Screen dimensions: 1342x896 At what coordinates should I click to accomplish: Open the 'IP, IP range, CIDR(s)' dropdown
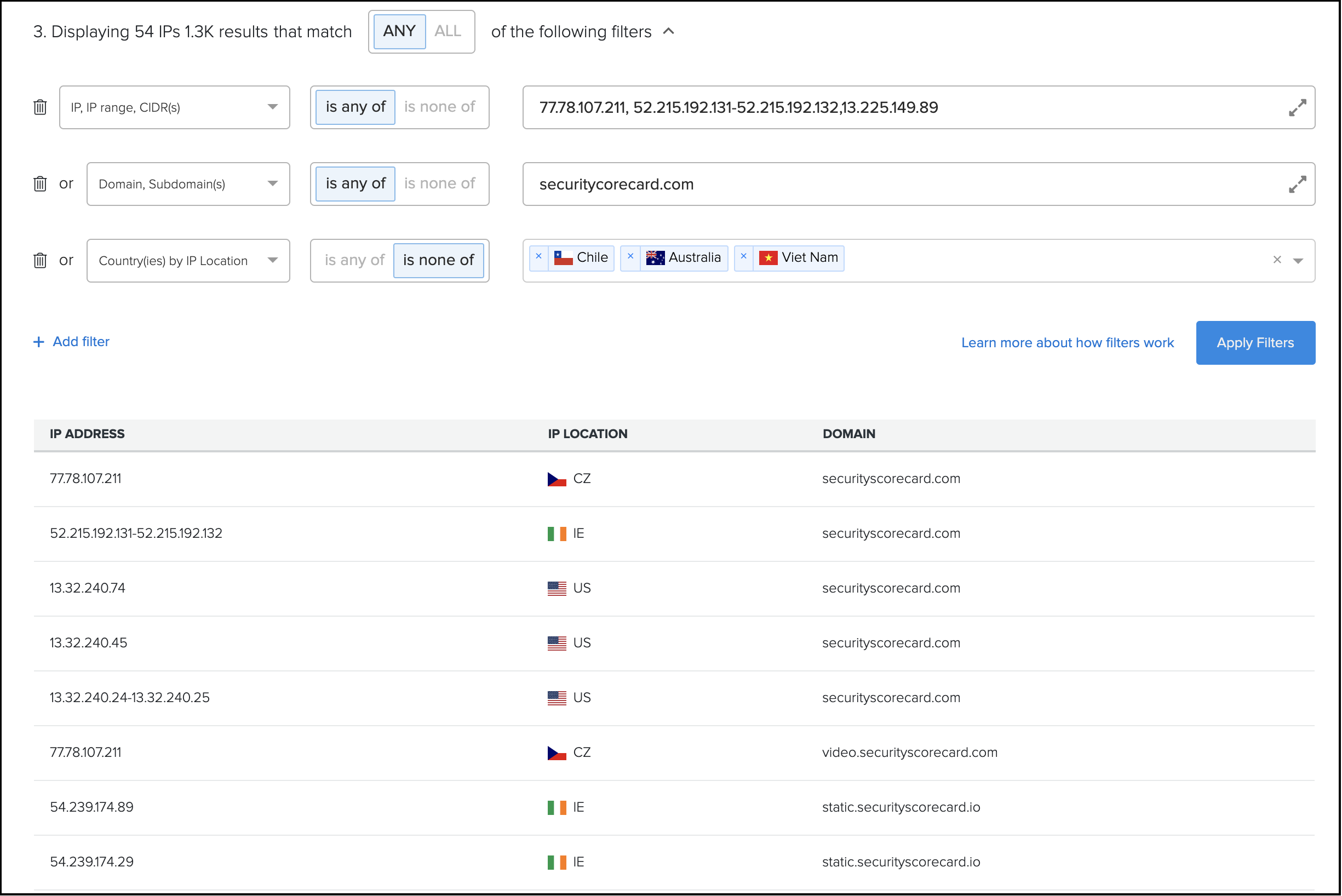click(x=175, y=107)
